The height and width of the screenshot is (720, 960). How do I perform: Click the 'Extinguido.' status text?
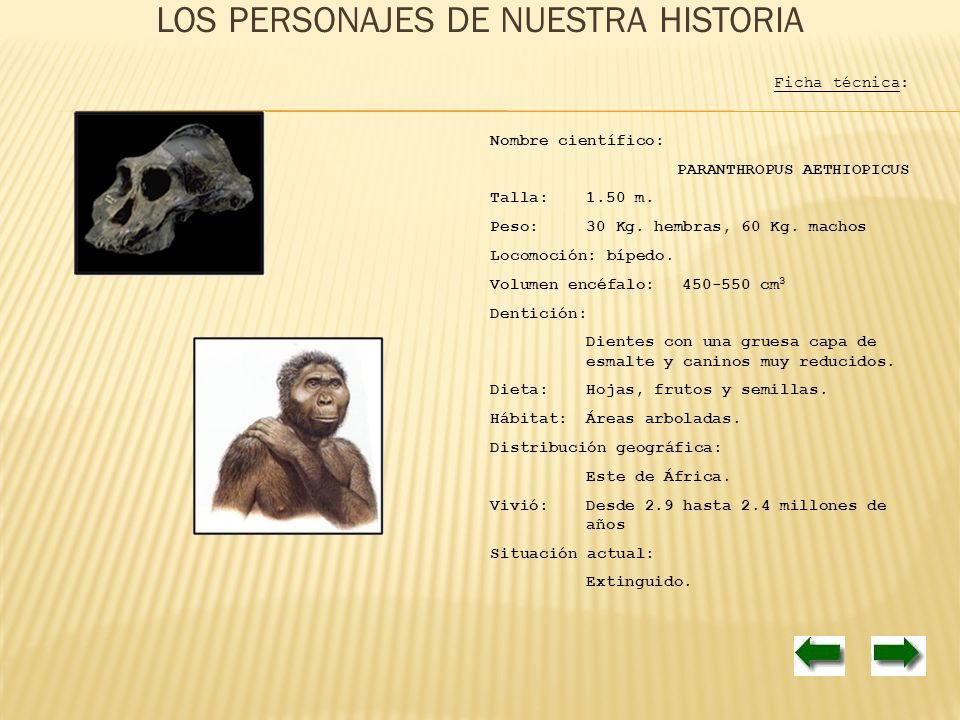click(638, 582)
